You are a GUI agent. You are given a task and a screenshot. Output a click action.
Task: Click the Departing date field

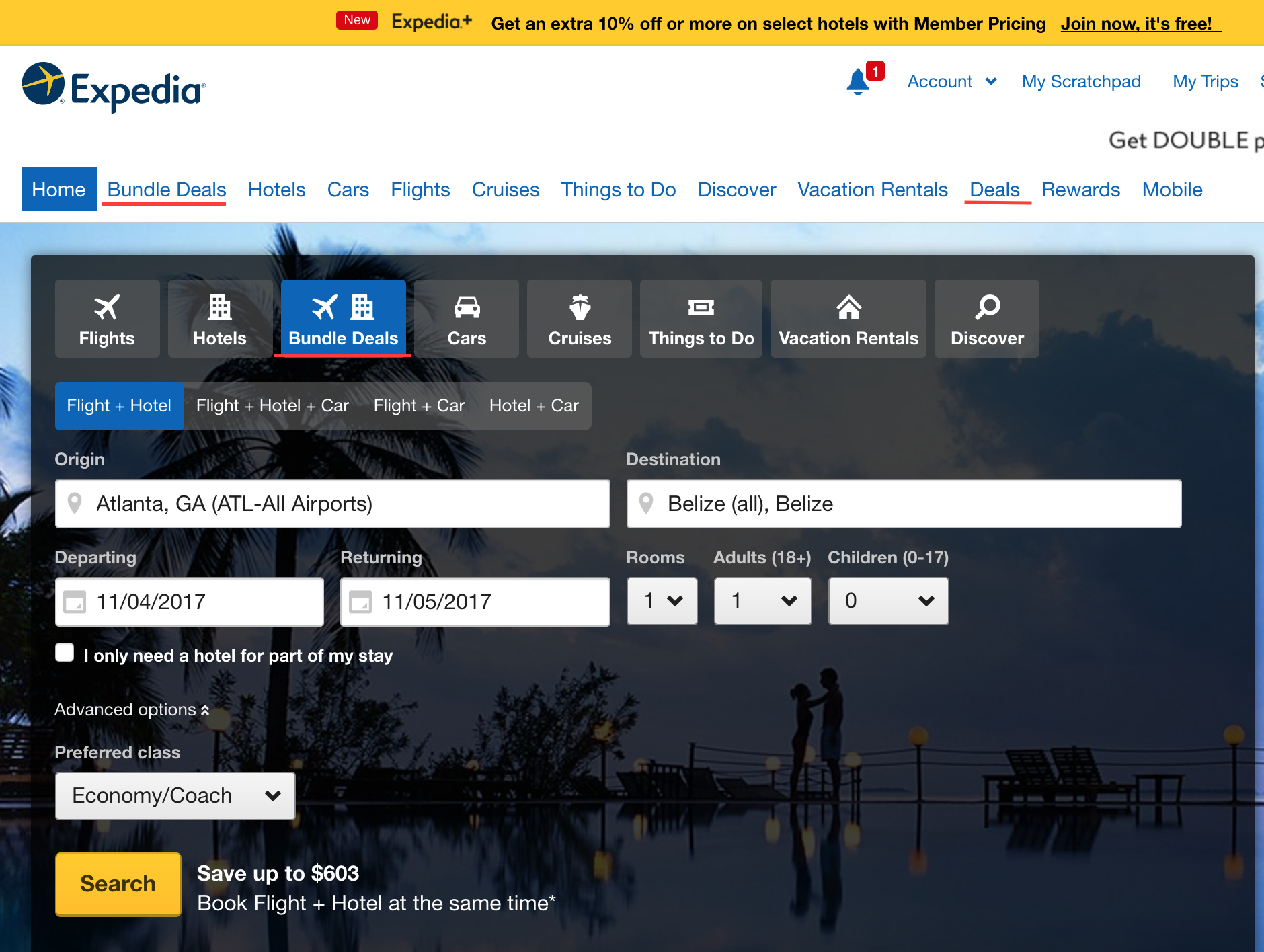click(x=190, y=602)
